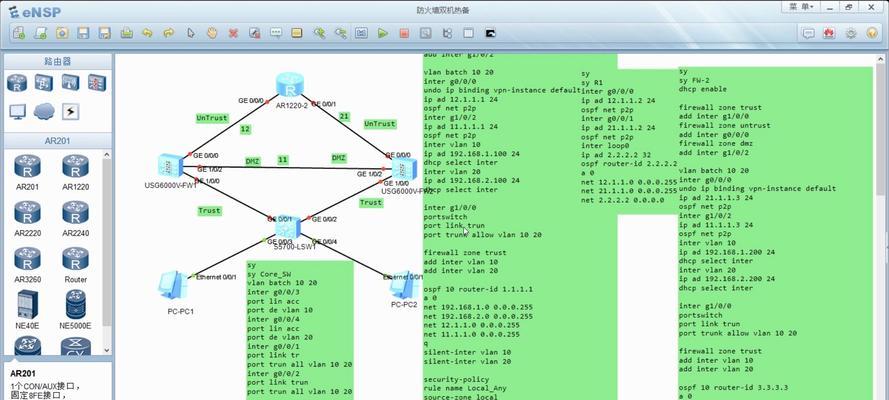Screen dimensions: 889x400
Task: Select the switch device category icon
Action: (x=44, y=83)
